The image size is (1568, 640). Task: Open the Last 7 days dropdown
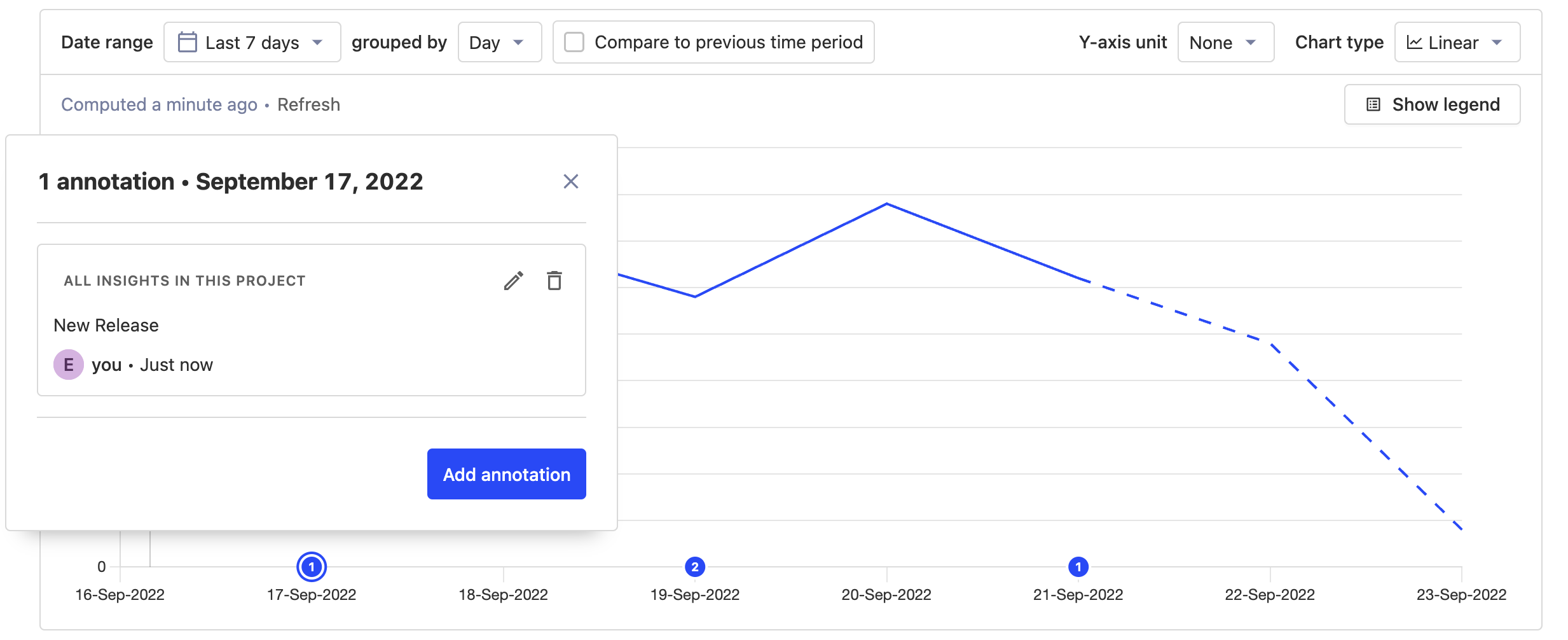point(252,42)
